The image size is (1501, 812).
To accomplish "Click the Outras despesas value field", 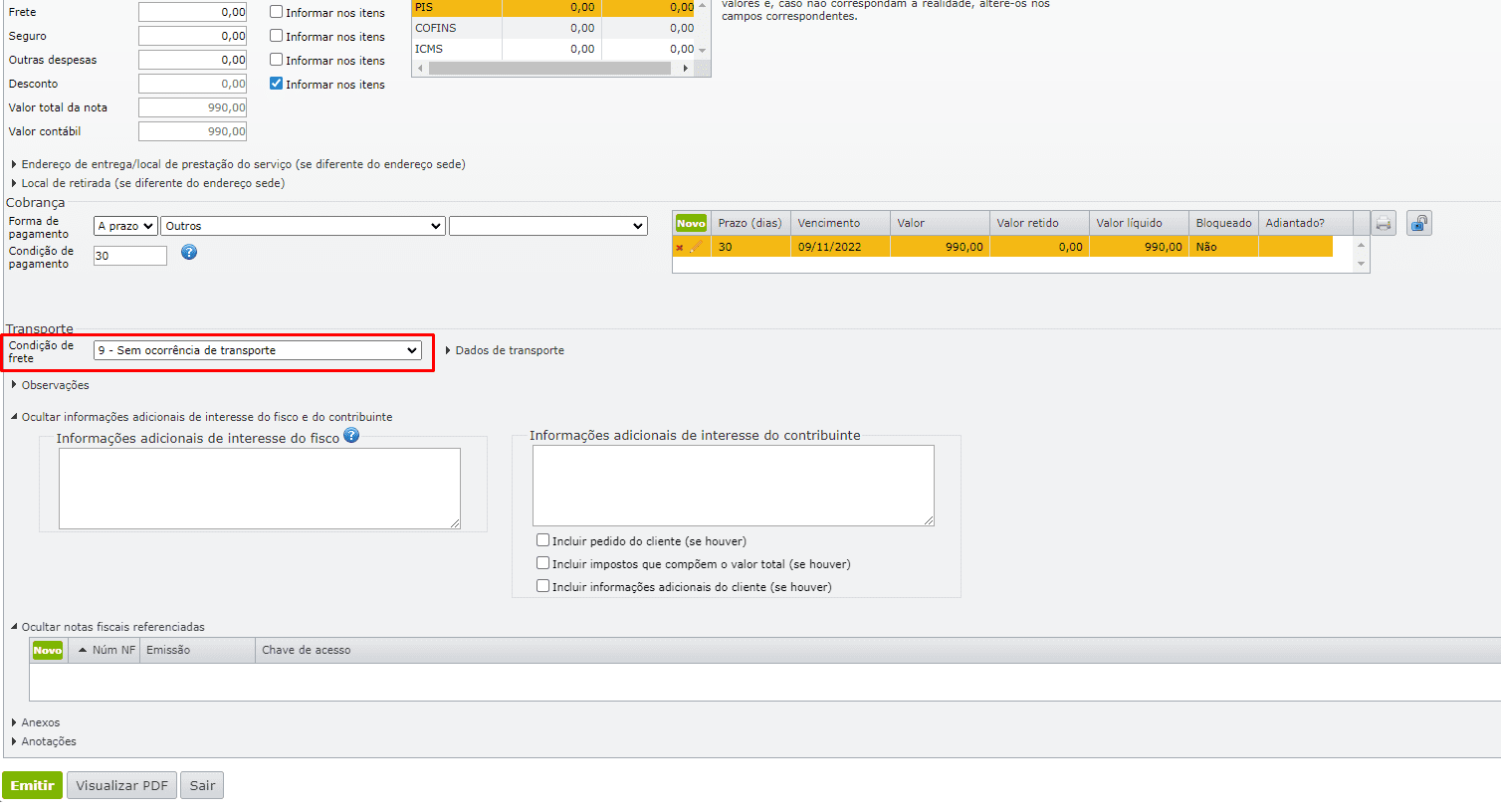I will pyautogui.click(x=192, y=60).
